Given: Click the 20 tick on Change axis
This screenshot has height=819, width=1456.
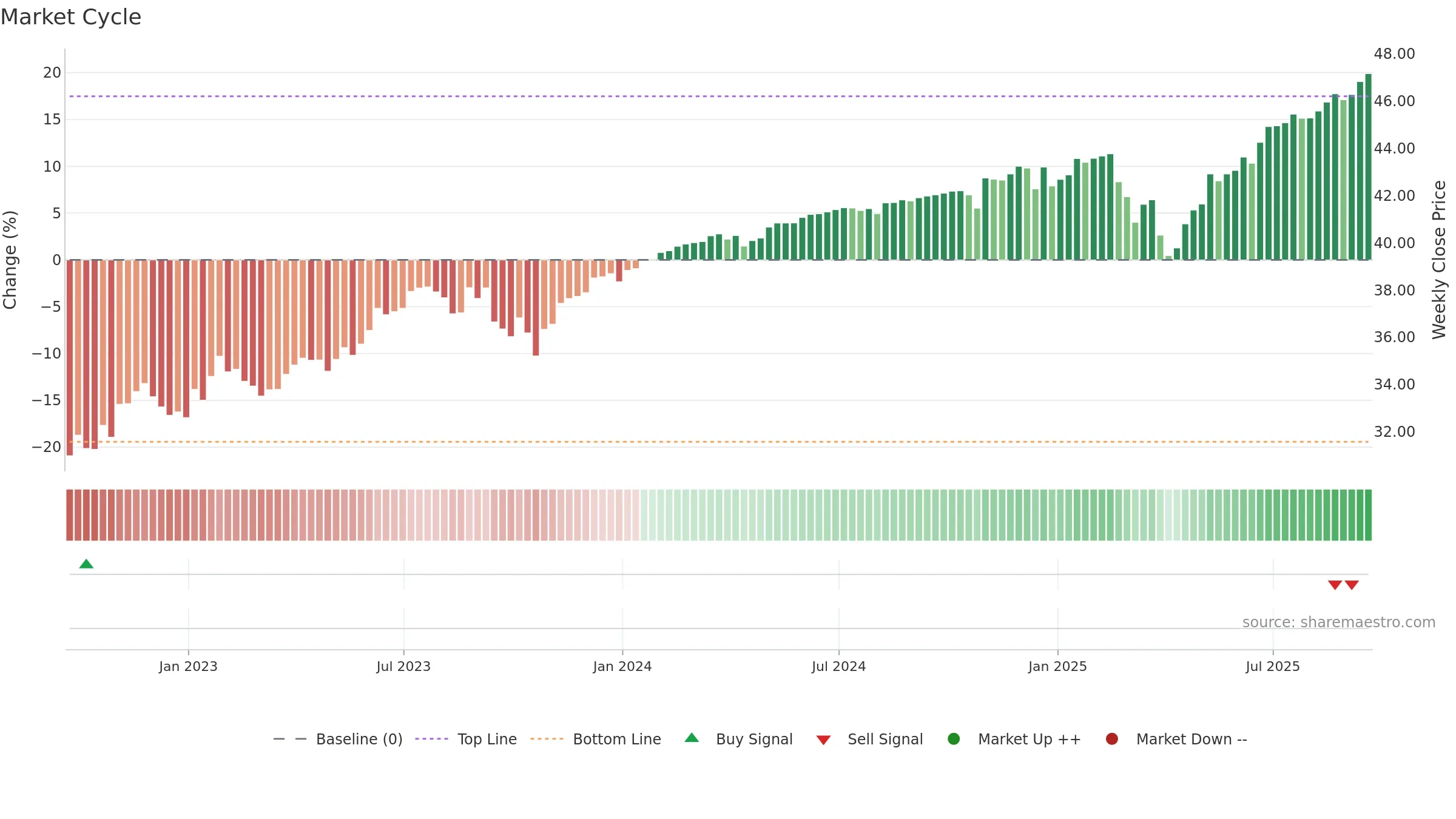Looking at the screenshot, I should (x=52, y=73).
